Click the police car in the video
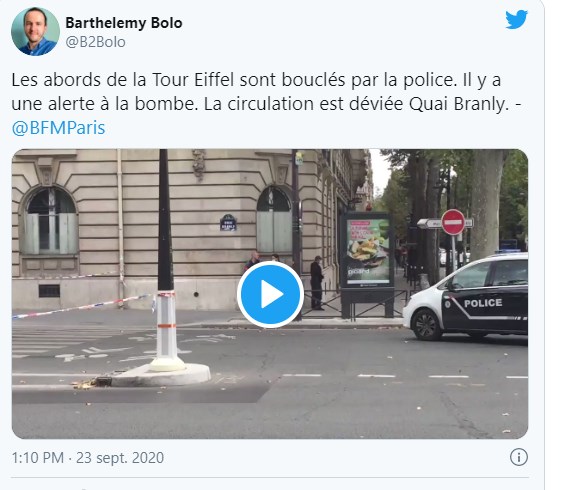This screenshot has height=490, width=564. (x=465, y=297)
